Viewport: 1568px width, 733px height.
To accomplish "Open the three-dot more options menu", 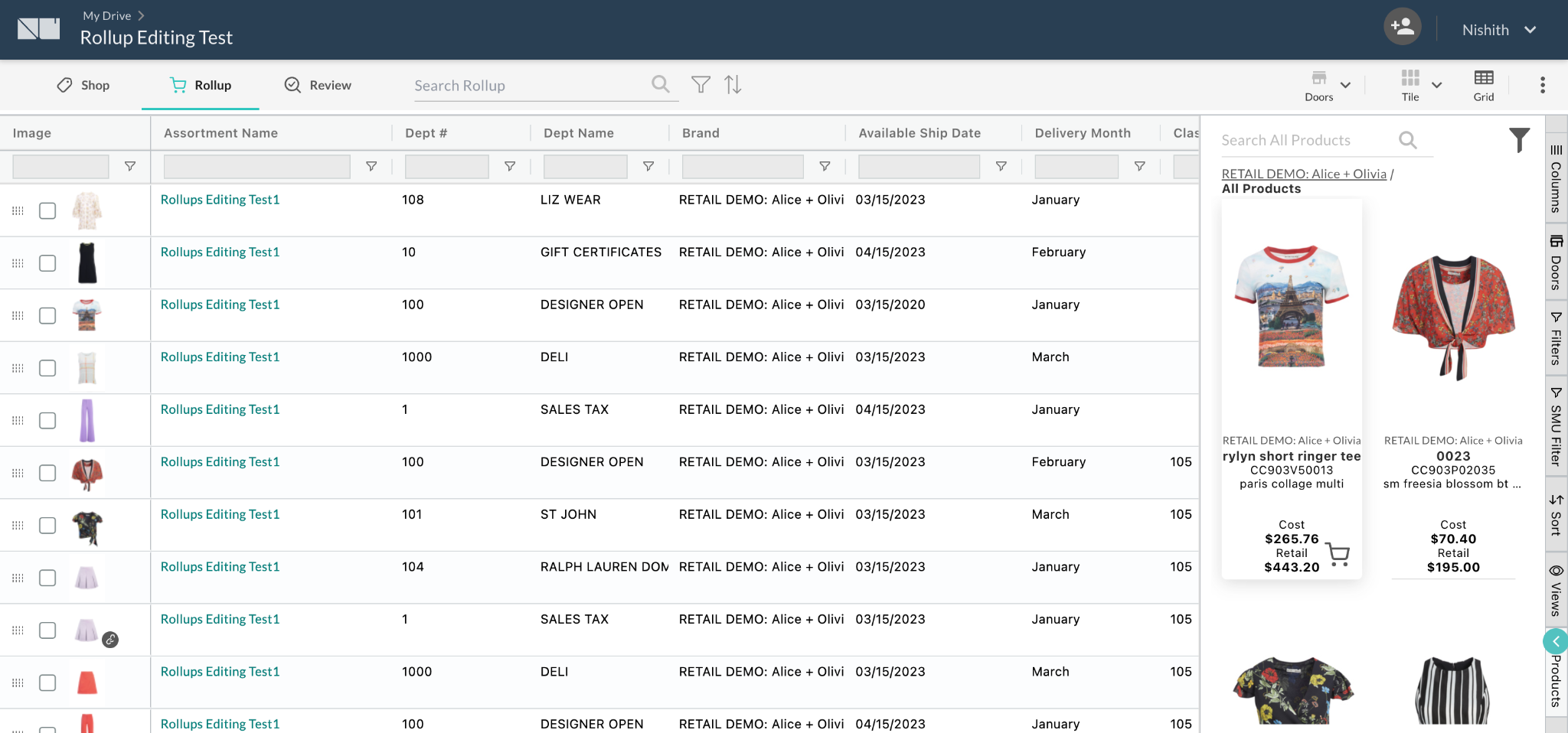I will 1542,85.
